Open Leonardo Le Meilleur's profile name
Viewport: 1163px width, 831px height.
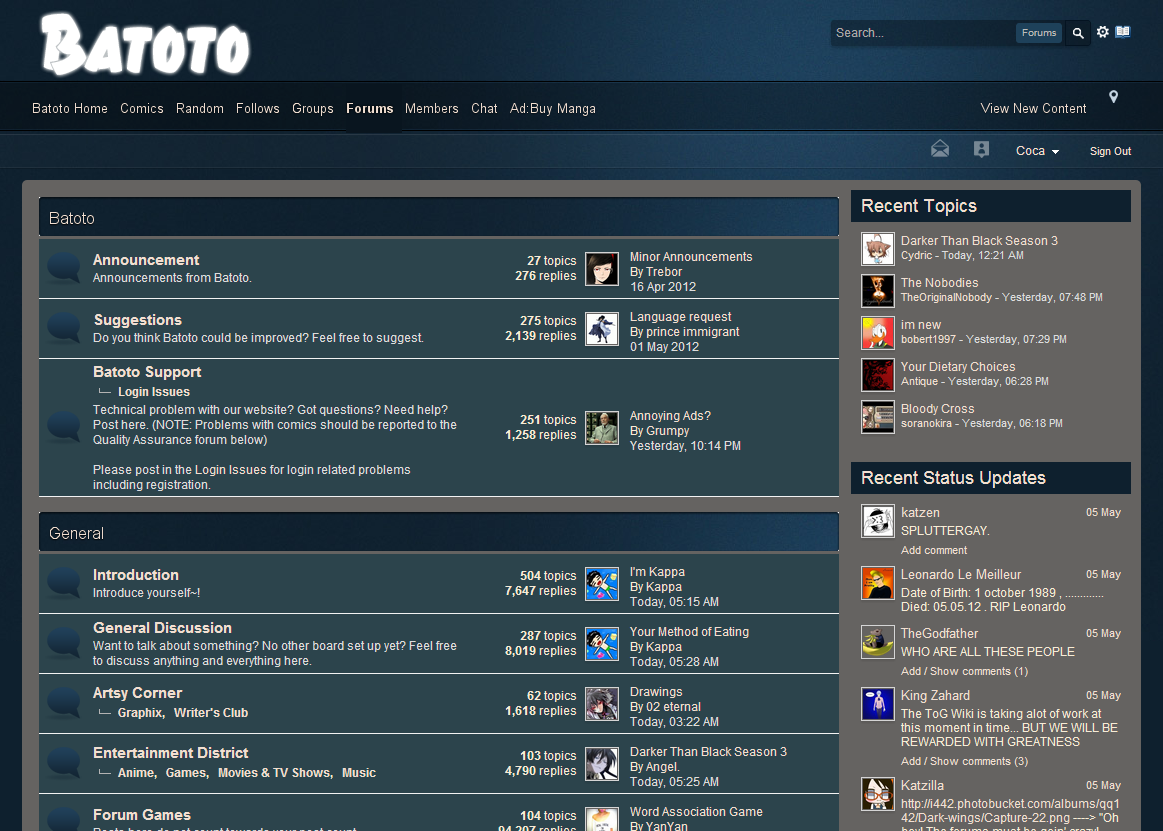pos(961,574)
